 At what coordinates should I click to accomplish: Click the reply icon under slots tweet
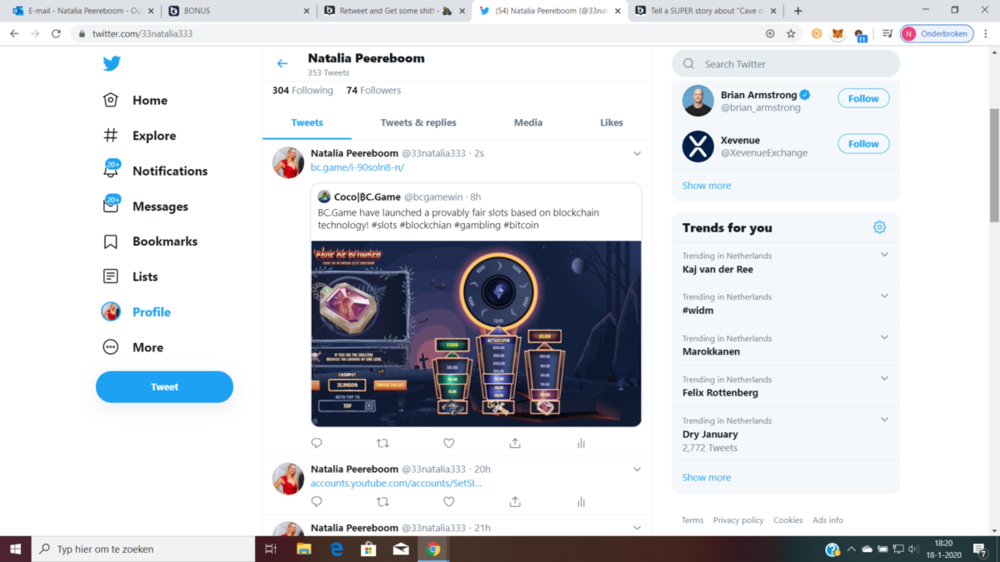tap(317, 443)
